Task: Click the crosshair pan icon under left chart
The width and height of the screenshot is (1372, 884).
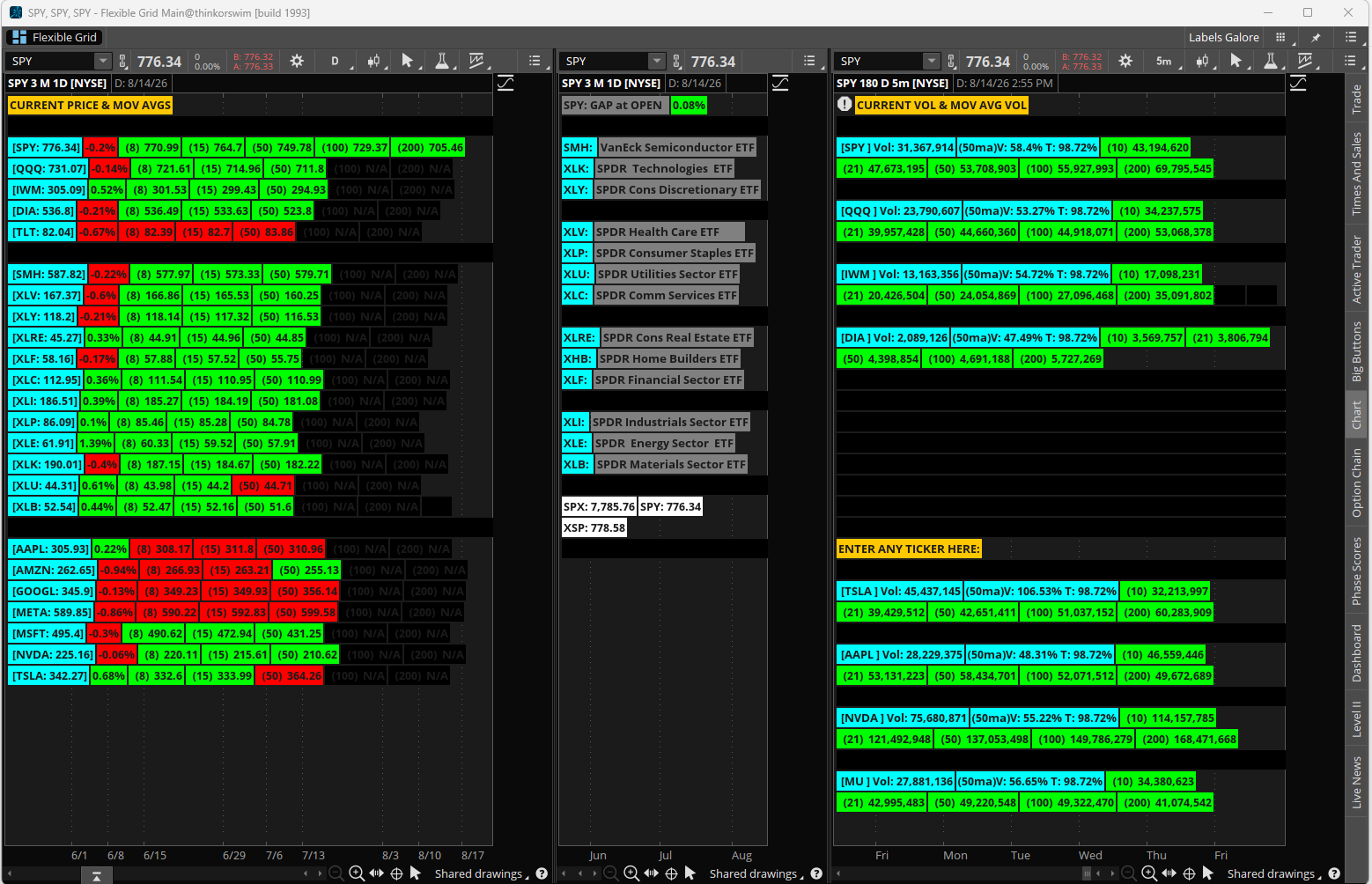Action: (396, 873)
